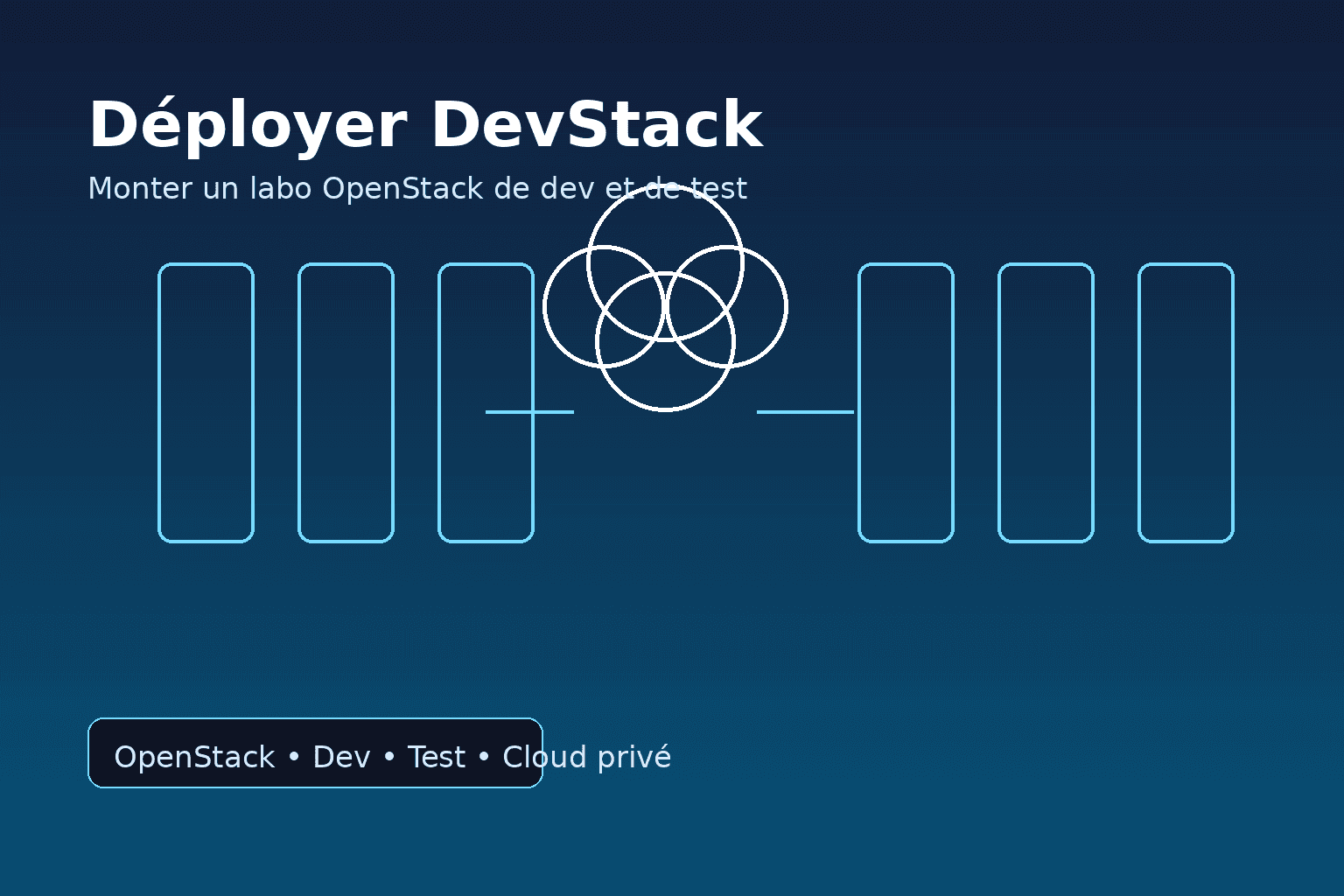The height and width of the screenshot is (896, 1344).
Task: Click the "OpenStack • Dev • Test" tag pill
Action: pyautogui.click(x=315, y=752)
